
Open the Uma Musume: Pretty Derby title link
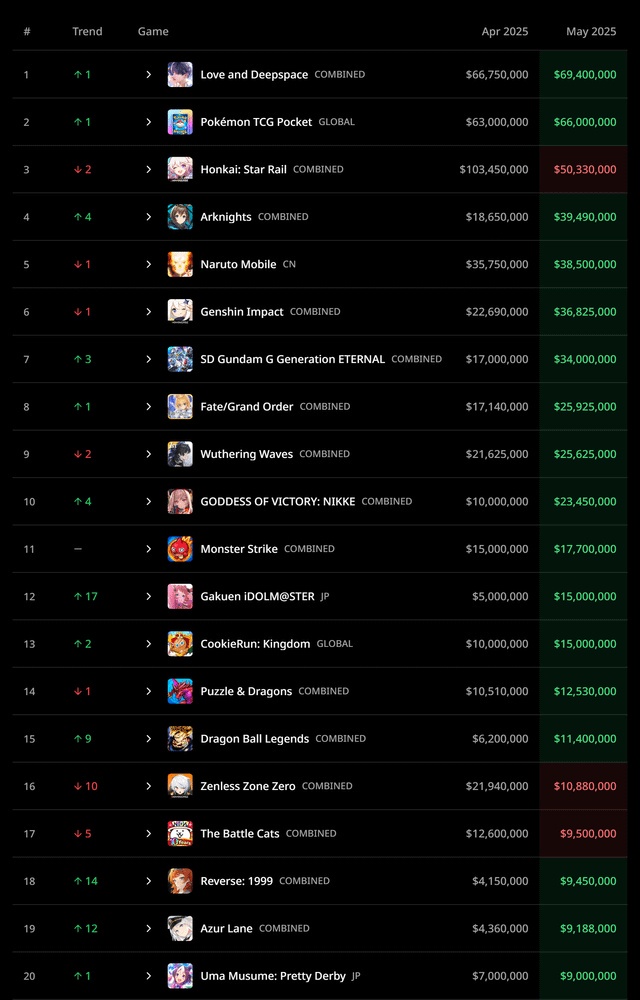(x=272, y=976)
